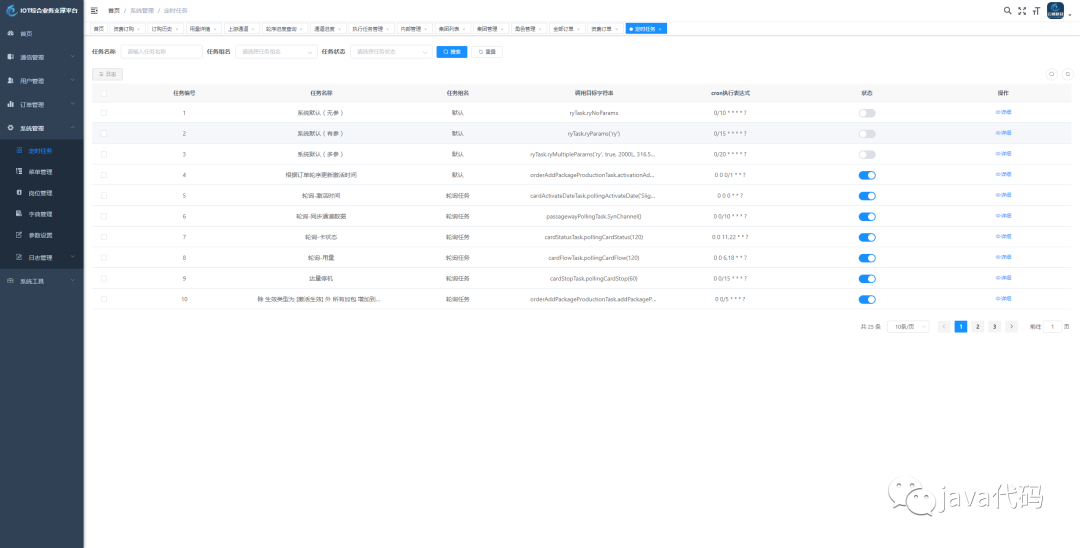Open the font size (layout size) icon

[1035, 10]
